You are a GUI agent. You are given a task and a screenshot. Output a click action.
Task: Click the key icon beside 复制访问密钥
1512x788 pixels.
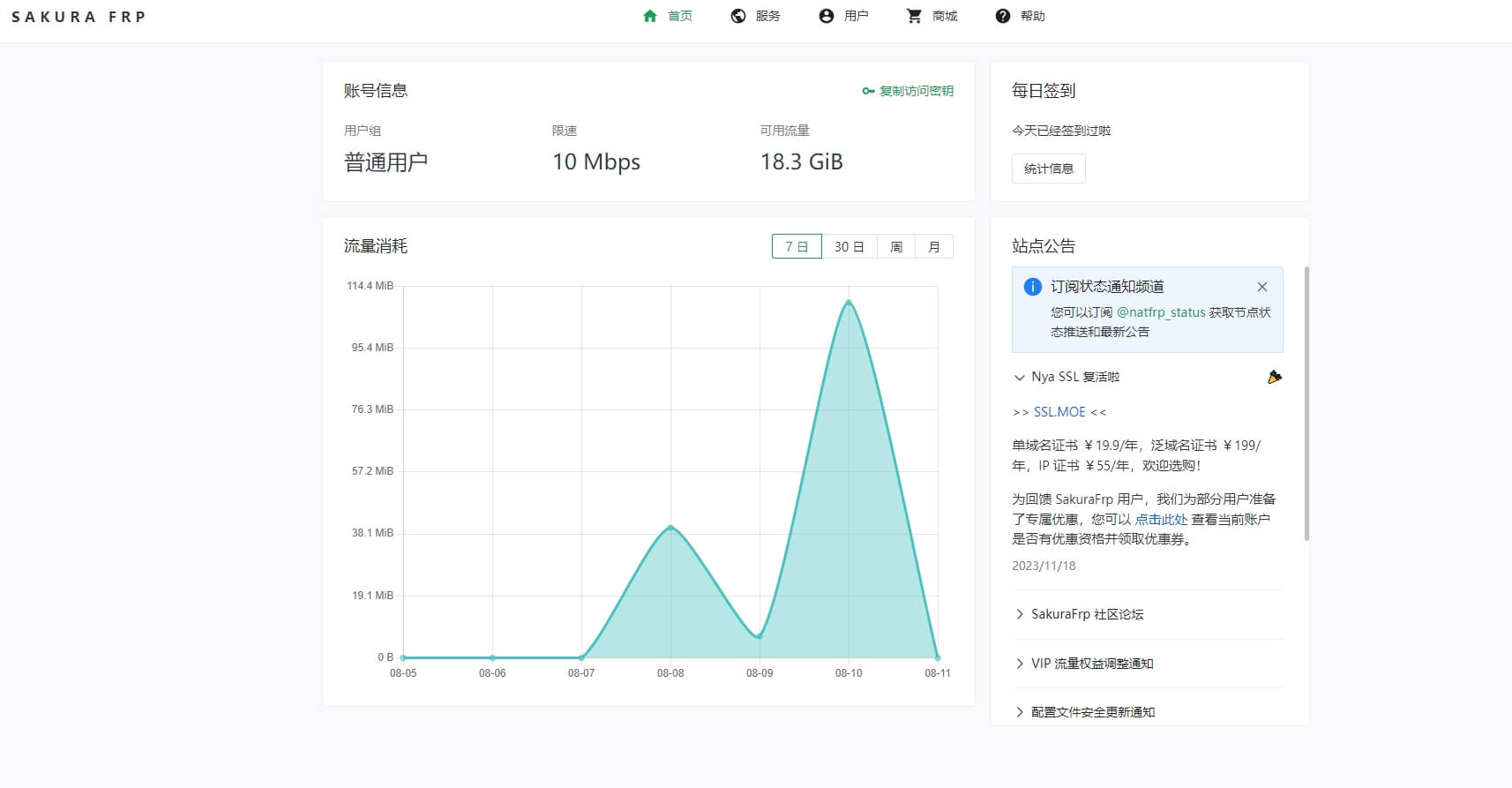click(868, 91)
